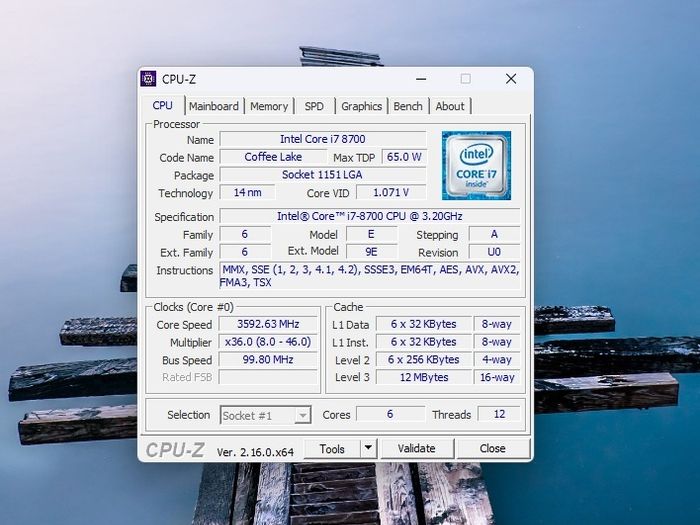This screenshot has width=700, height=525.
Task: Click the Max TDP value 65.0 W
Action: pos(404,157)
